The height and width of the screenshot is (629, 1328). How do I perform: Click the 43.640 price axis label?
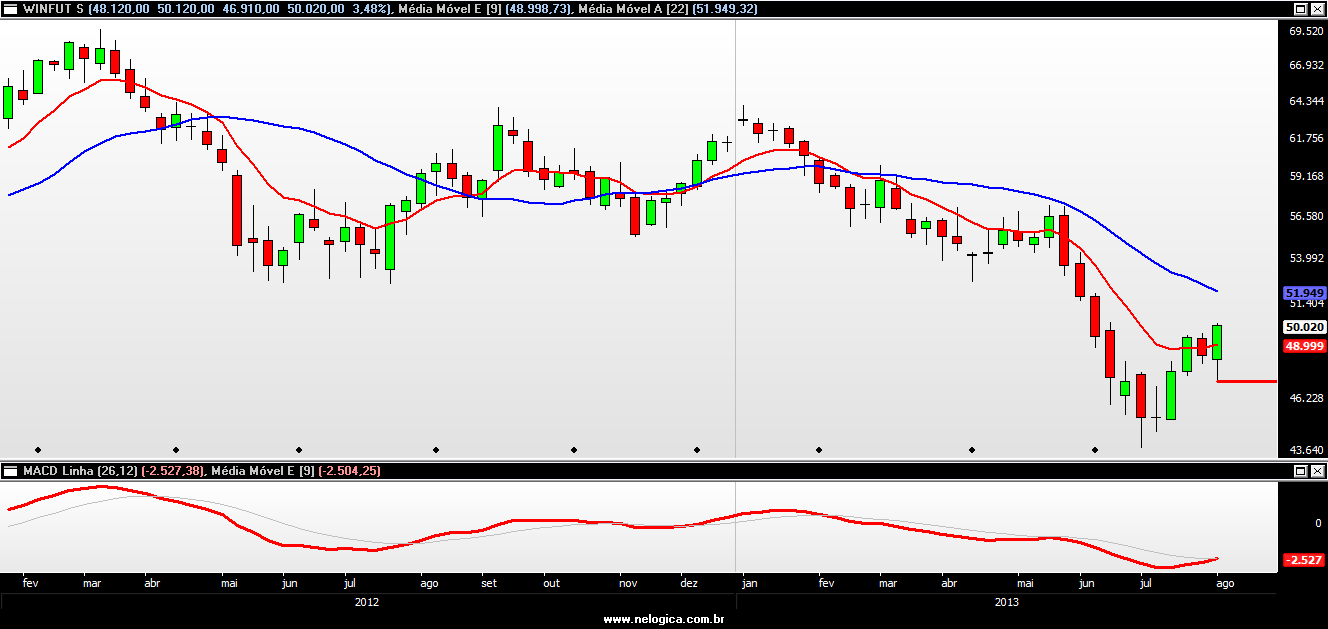(1306, 450)
